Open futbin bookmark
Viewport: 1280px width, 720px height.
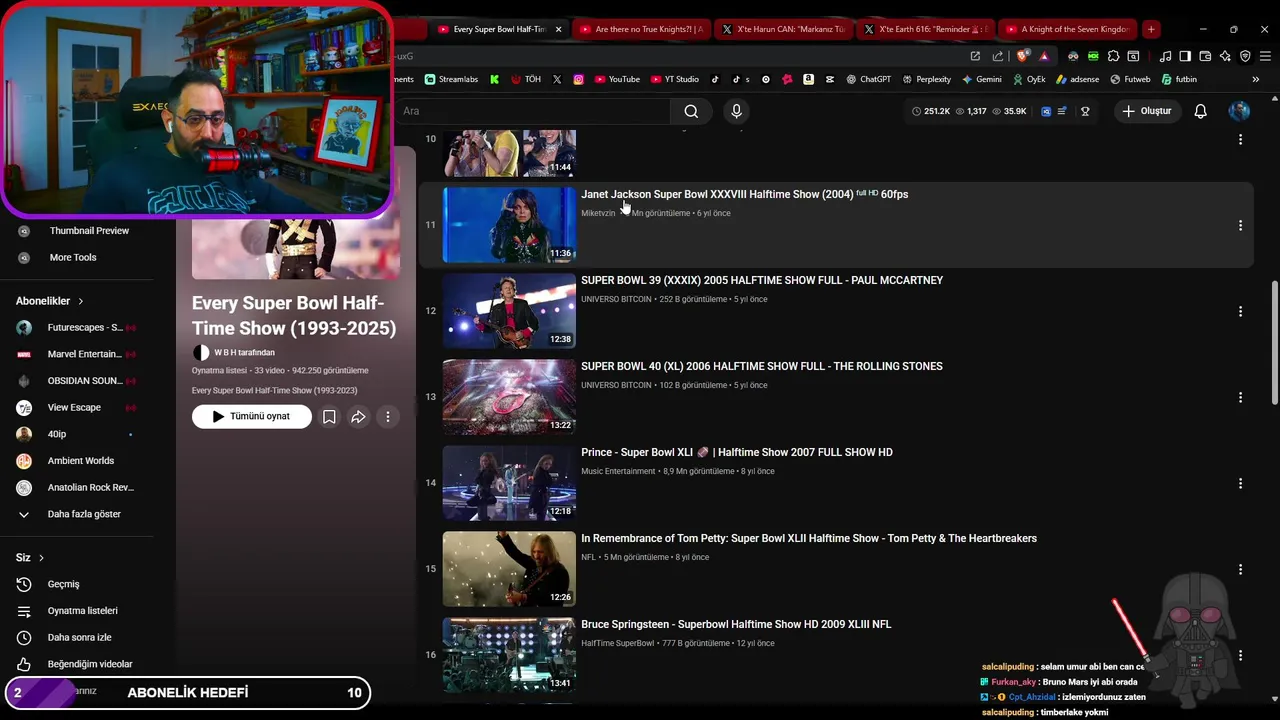point(1179,79)
